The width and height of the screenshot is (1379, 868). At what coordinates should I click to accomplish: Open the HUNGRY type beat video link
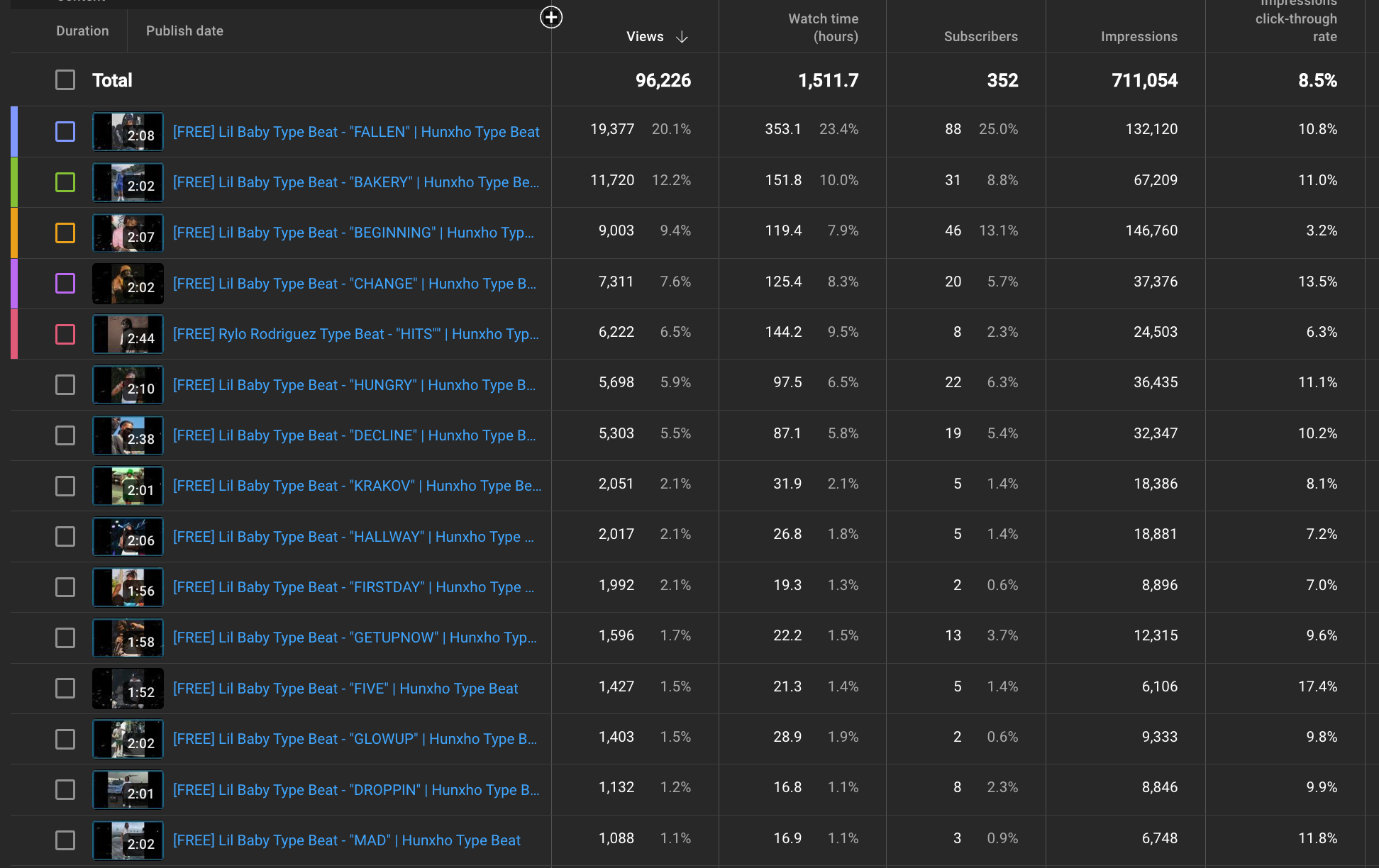tap(355, 385)
